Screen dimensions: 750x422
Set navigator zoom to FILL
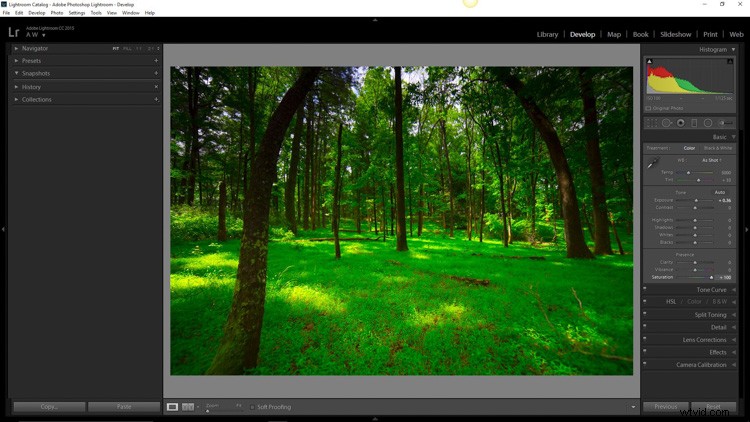click(x=127, y=48)
